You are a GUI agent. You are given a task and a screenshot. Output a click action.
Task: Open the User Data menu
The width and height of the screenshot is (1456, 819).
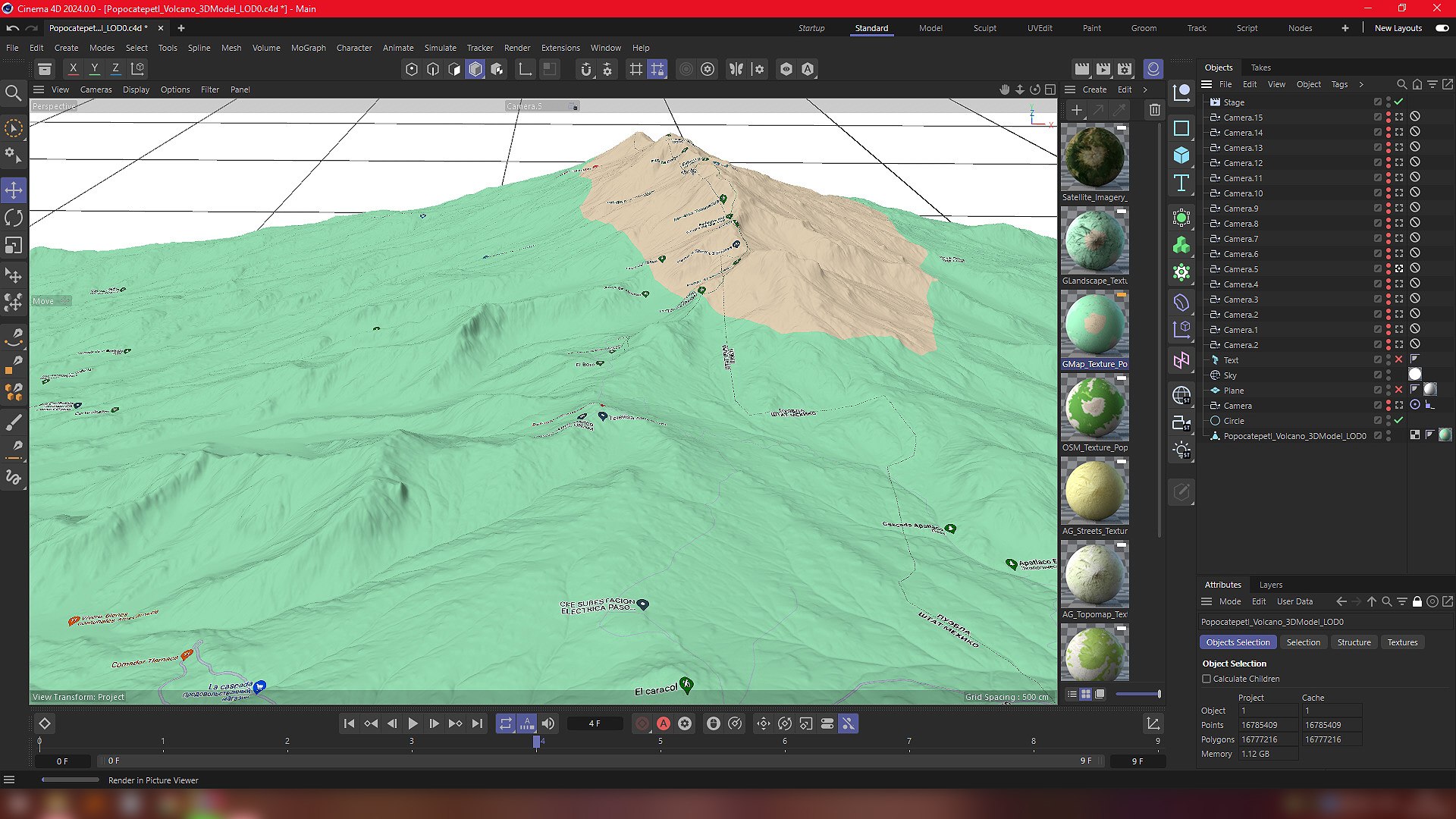[1295, 601]
